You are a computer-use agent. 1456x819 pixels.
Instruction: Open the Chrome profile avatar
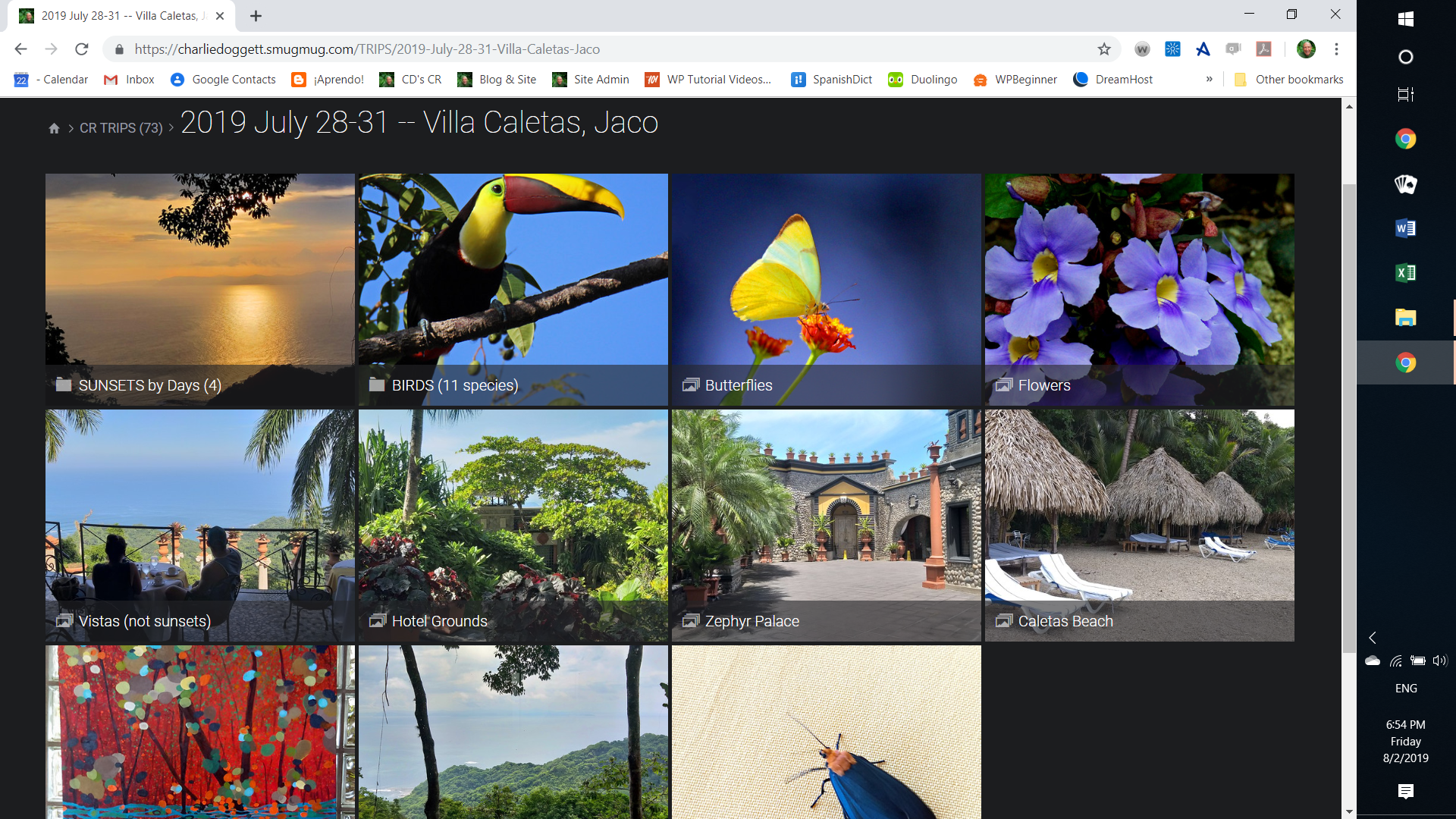[x=1306, y=49]
